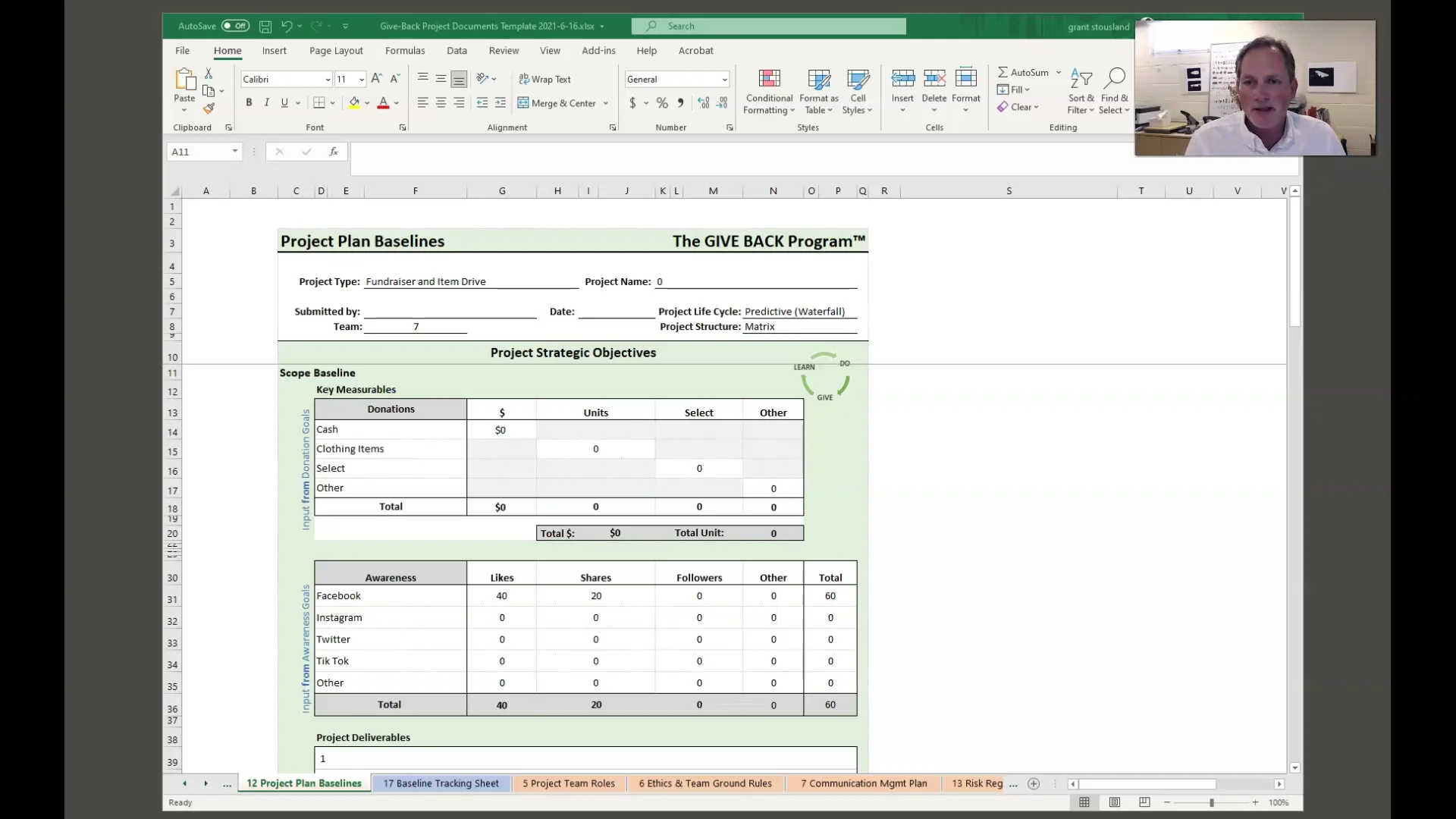Screen dimensions: 1456x819
Task: Click inside the Search box
Action: (767, 26)
